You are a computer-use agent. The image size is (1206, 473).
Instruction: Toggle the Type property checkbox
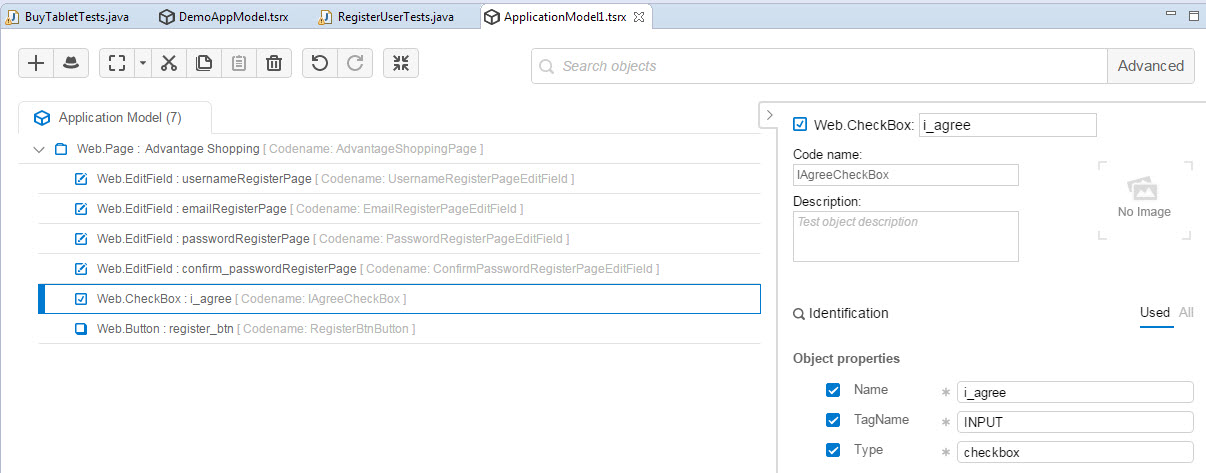click(x=832, y=450)
